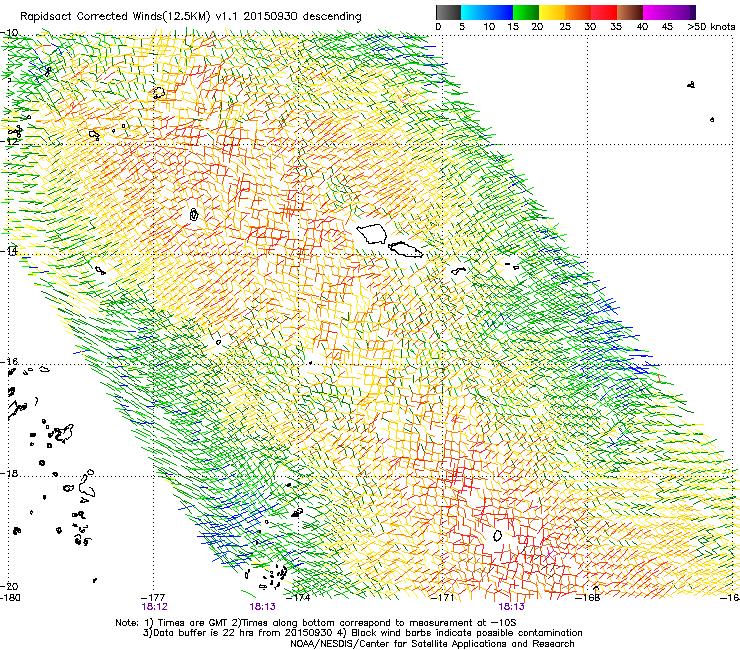This screenshot has width=740, height=650.
Task: Click the brown 35-40 knots legend segment
Action: 630,12
